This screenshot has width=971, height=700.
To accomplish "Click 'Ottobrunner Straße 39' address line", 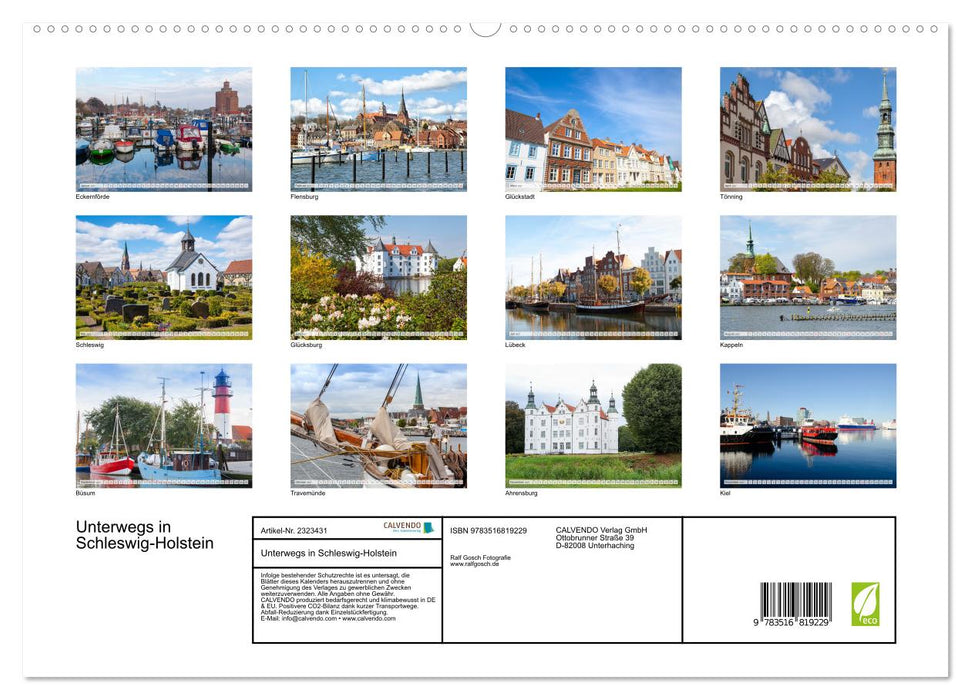I will 594,538.
